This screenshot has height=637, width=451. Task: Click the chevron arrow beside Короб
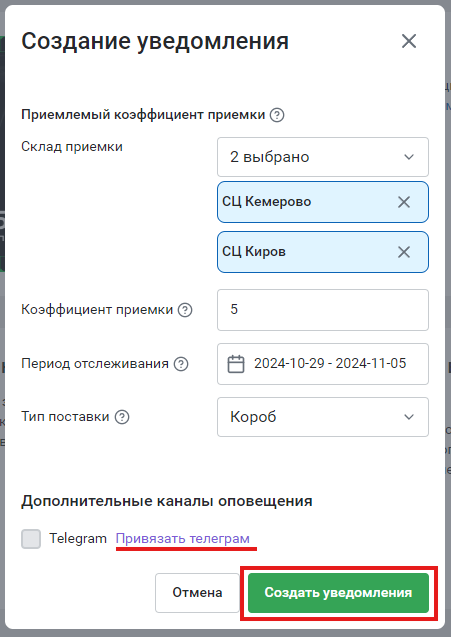pos(409,417)
